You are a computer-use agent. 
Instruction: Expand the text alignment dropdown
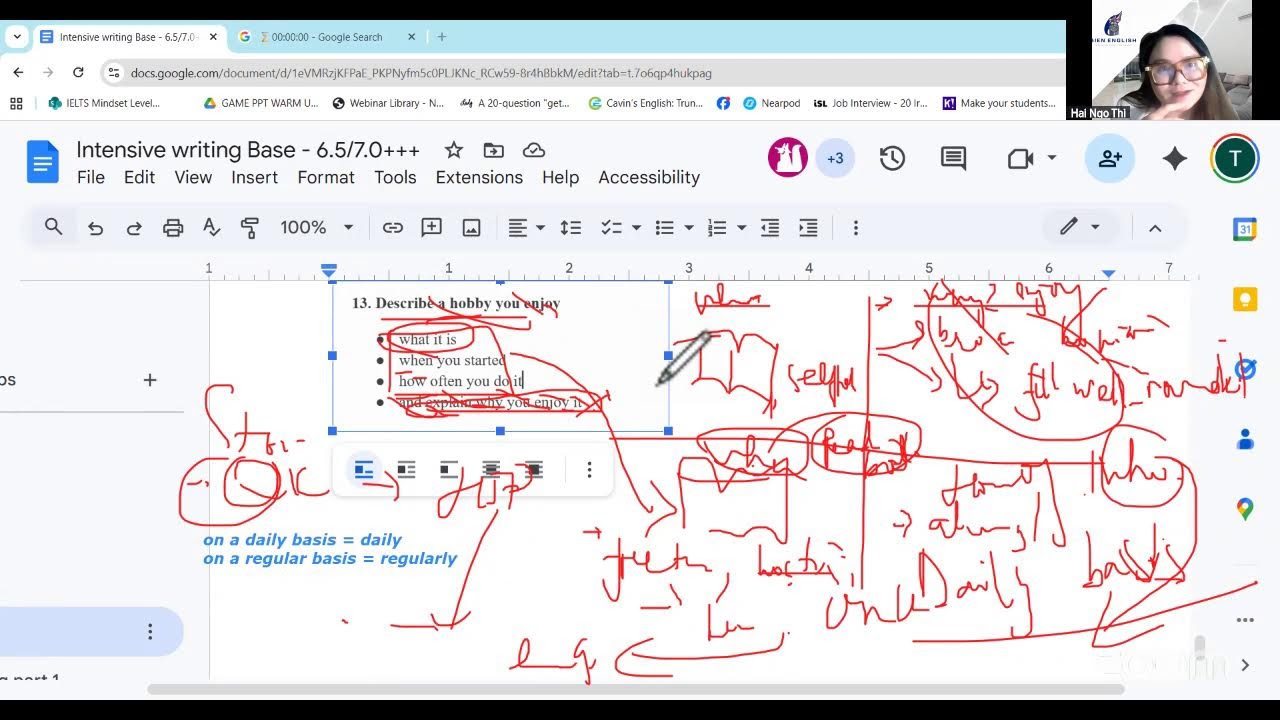pos(540,228)
